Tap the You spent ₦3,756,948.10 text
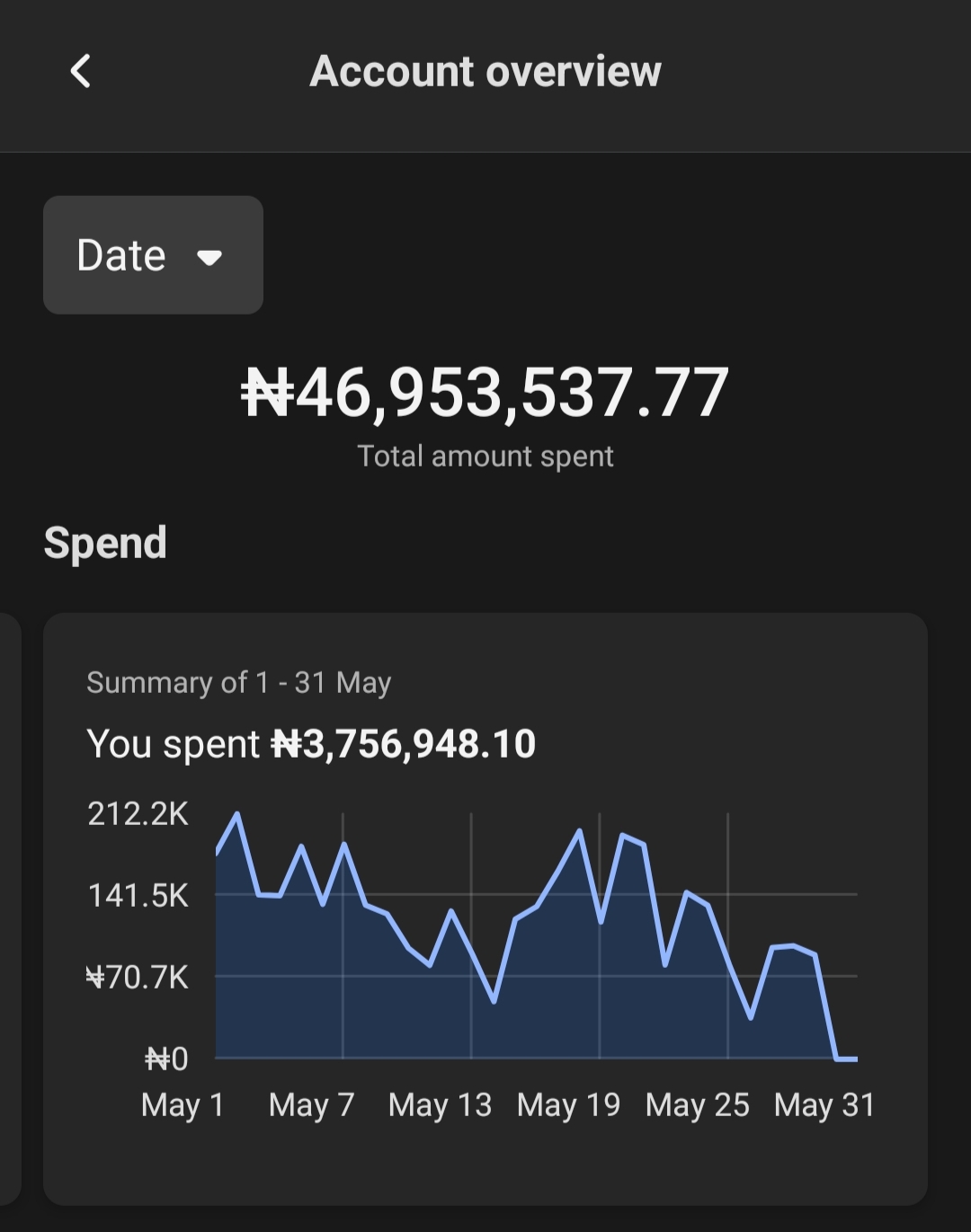The width and height of the screenshot is (971, 1232). [x=311, y=744]
